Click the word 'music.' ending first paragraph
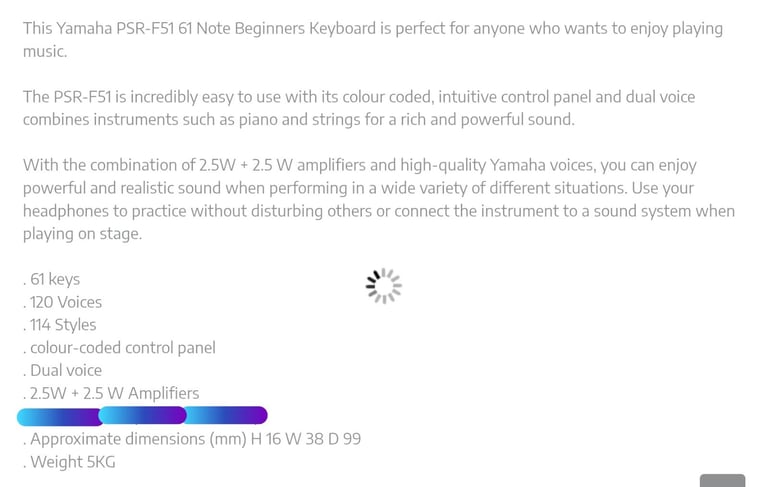The image size is (768, 487). pos(45,51)
